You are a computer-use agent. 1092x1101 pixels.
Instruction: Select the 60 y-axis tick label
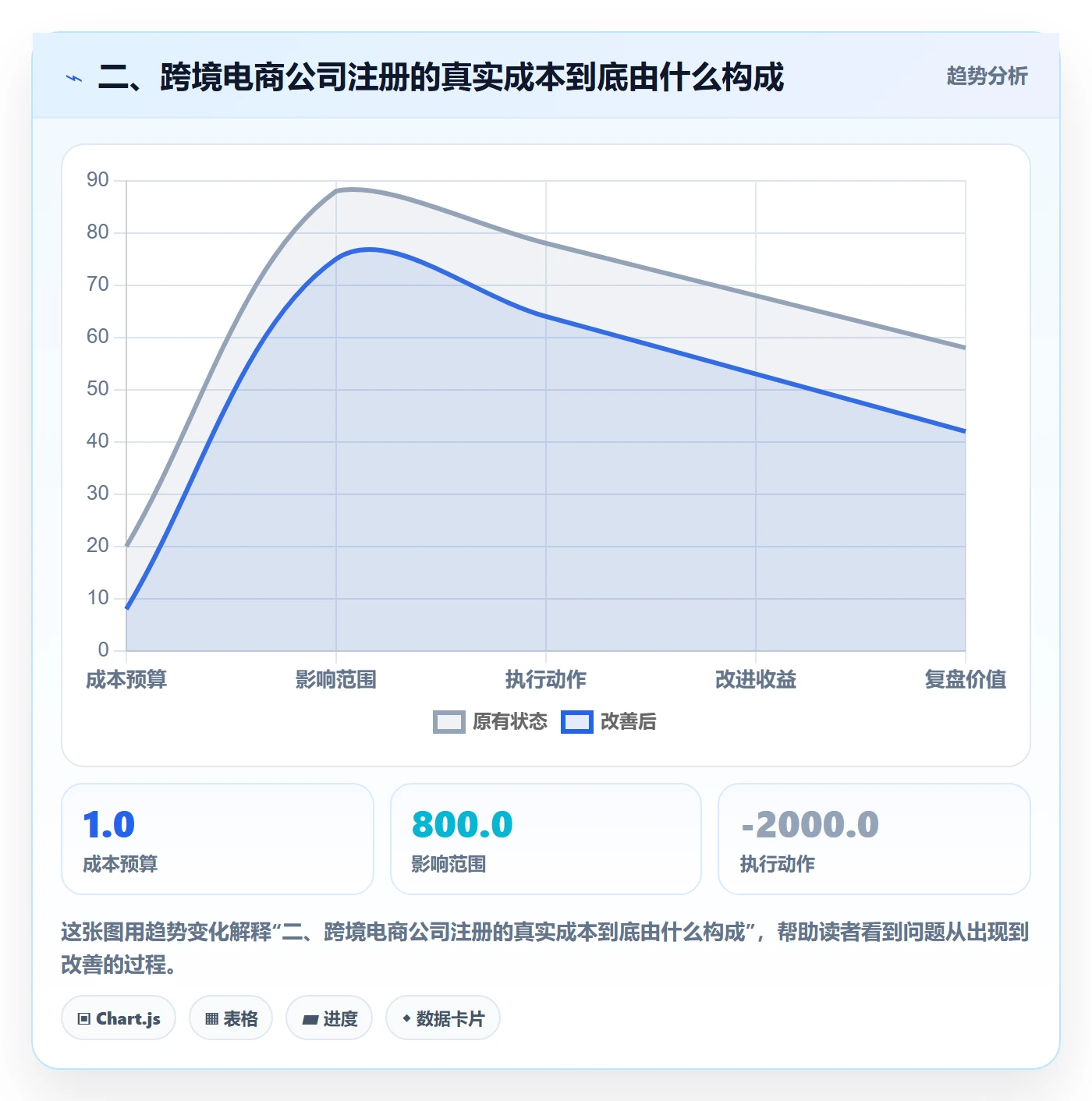(x=97, y=337)
